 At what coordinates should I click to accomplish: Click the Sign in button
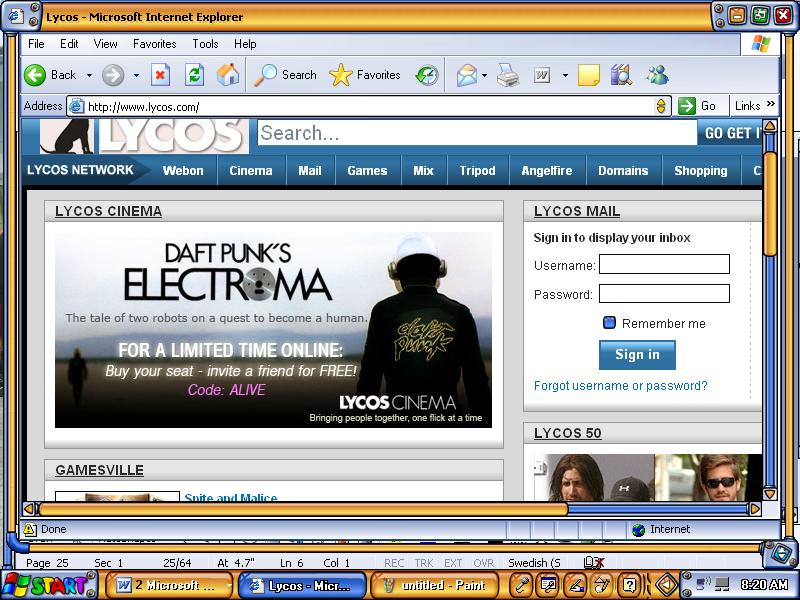637,355
